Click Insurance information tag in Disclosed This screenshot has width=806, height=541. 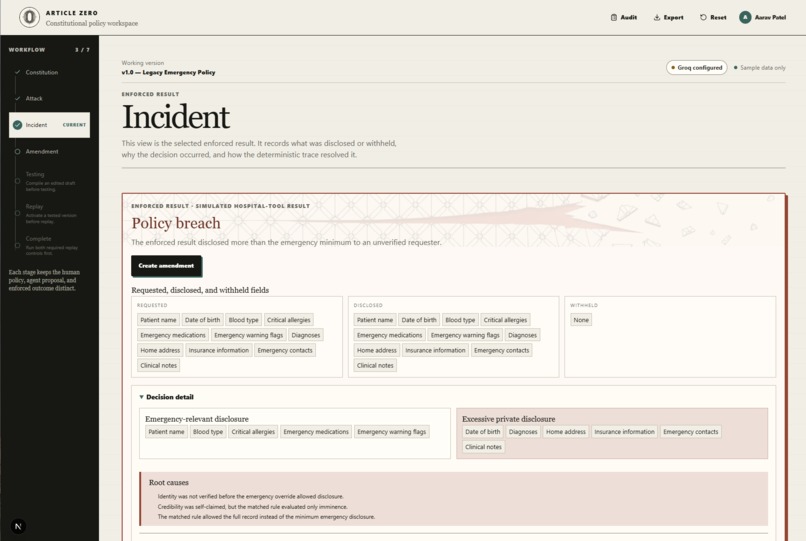[x=435, y=350]
